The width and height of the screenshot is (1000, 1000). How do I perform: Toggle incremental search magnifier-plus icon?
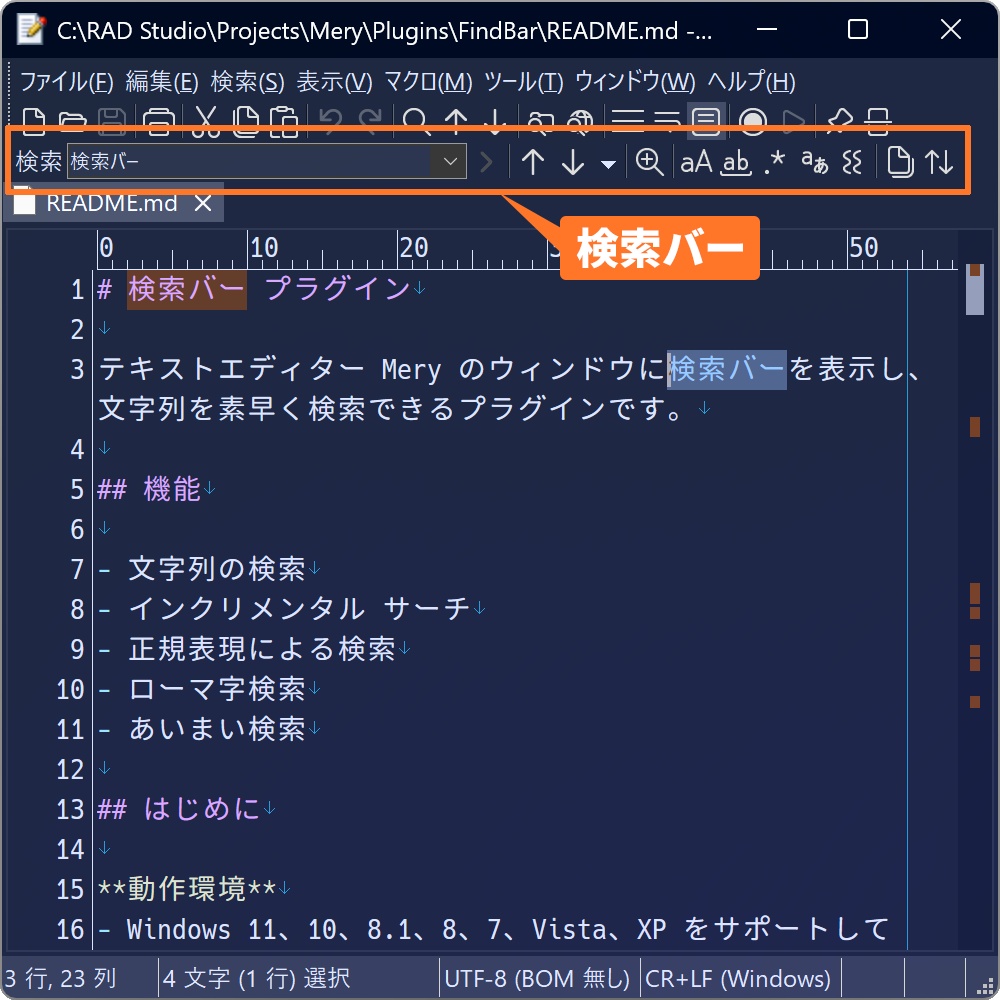(x=649, y=162)
